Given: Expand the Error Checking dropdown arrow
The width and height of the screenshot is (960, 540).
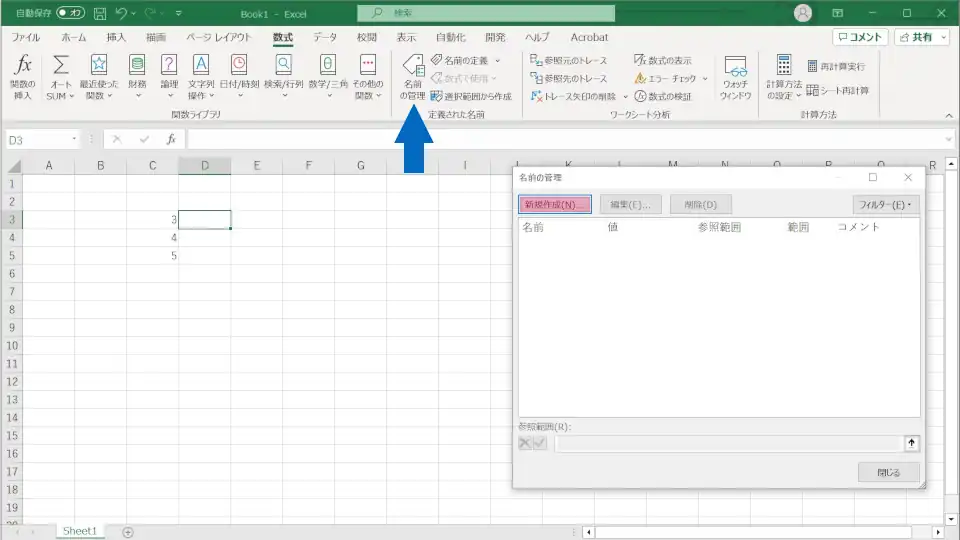Looking at the screenshot, I should pyautogui.click(x=705, y=78).
